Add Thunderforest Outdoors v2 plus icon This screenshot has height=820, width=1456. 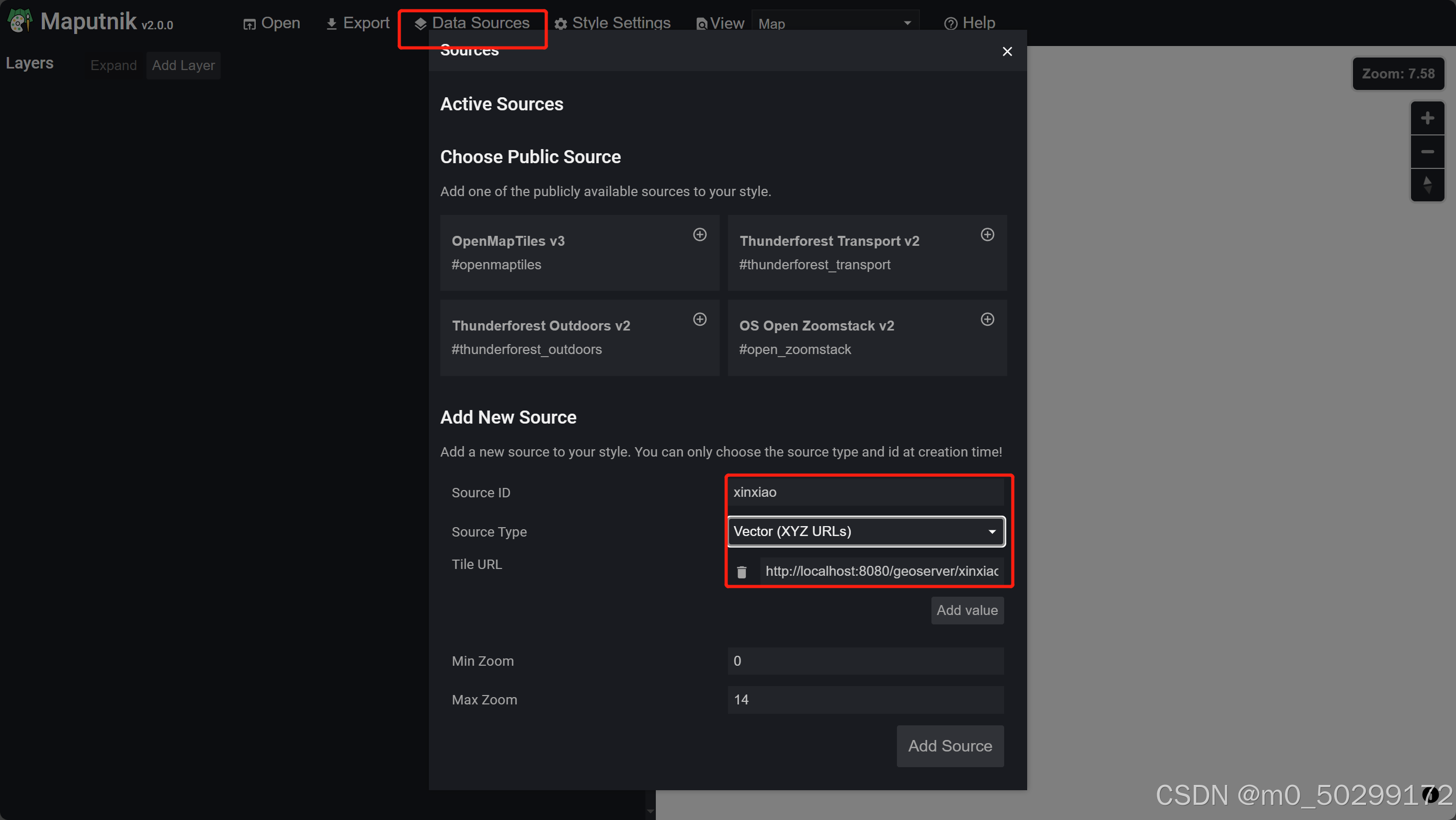[700, 320]
